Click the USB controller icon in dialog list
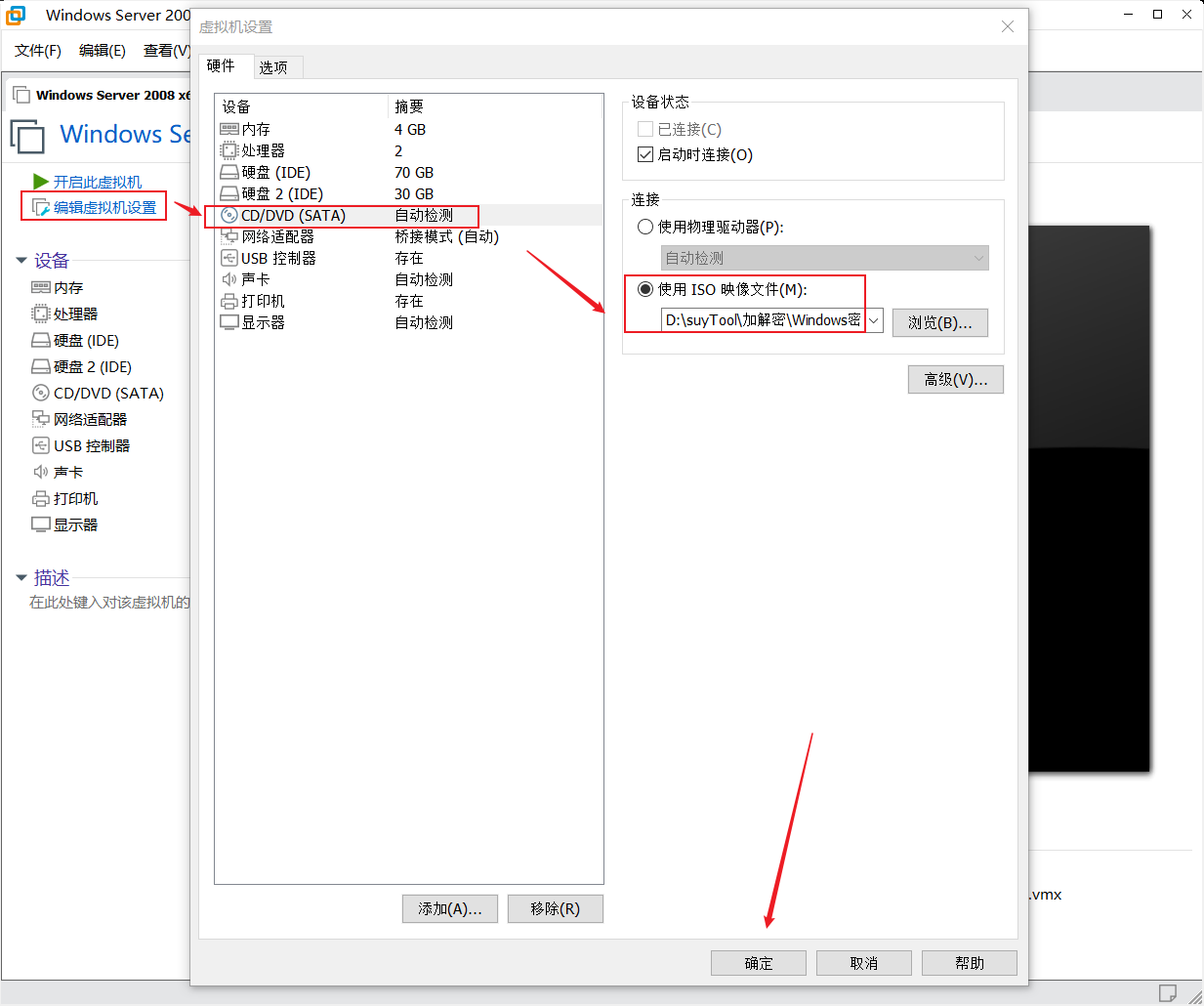Image resolution: width=1204 pixels, height=1006 pixels. click(229, 258)
